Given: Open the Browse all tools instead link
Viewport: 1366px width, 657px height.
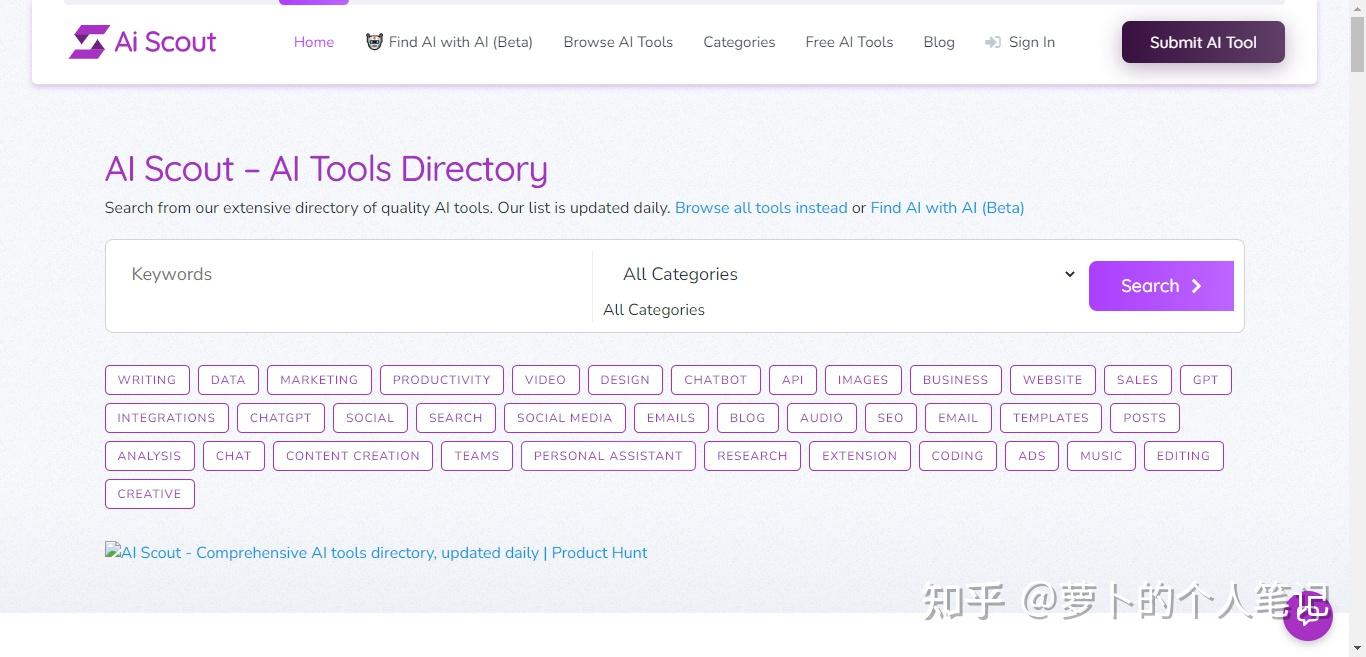Looking at the screenshot, I should click(761, 207).
